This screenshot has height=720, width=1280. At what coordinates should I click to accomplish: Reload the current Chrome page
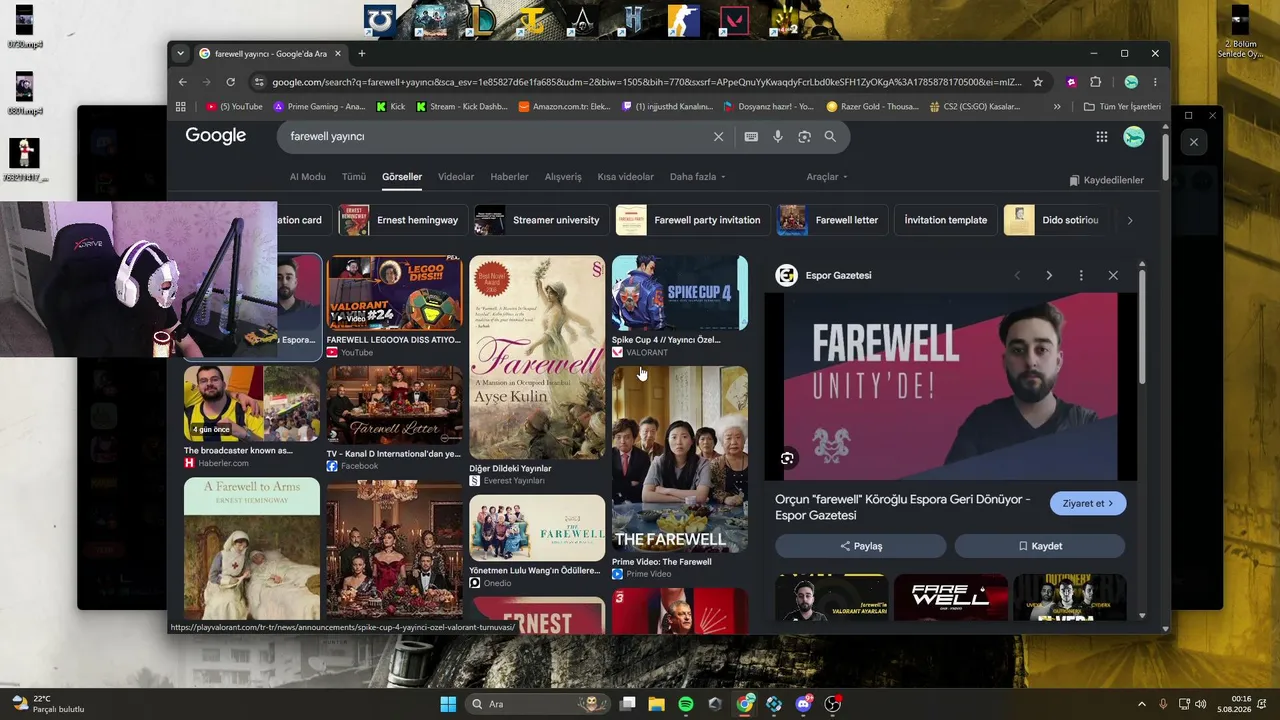coord(230,82)
